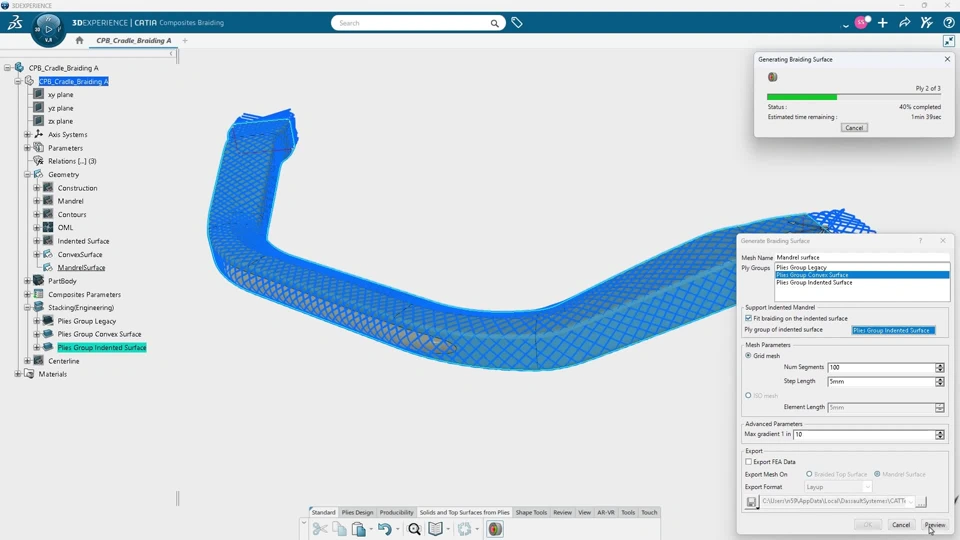Image resolution: width=960 pixels, height=540 pixels.
Task: Expand the Materials tree node
Action: (18, 374)
